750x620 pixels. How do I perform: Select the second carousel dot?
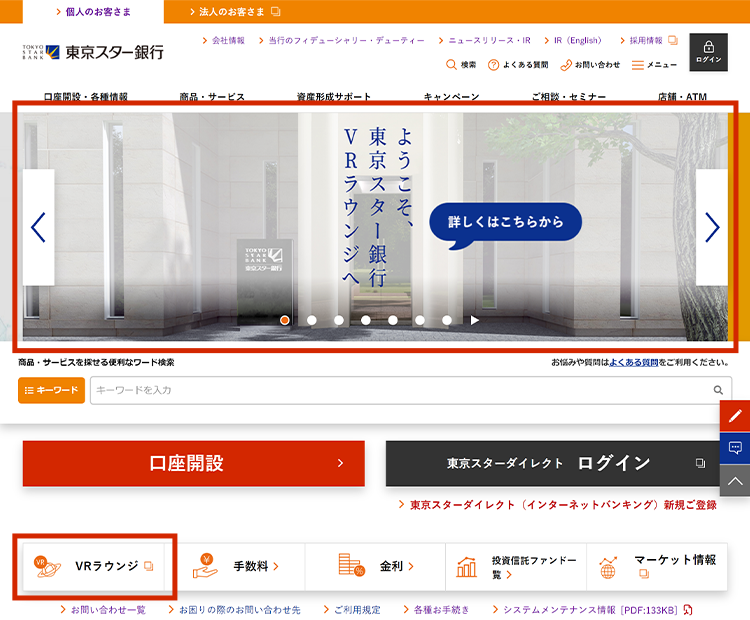point(312,320)
